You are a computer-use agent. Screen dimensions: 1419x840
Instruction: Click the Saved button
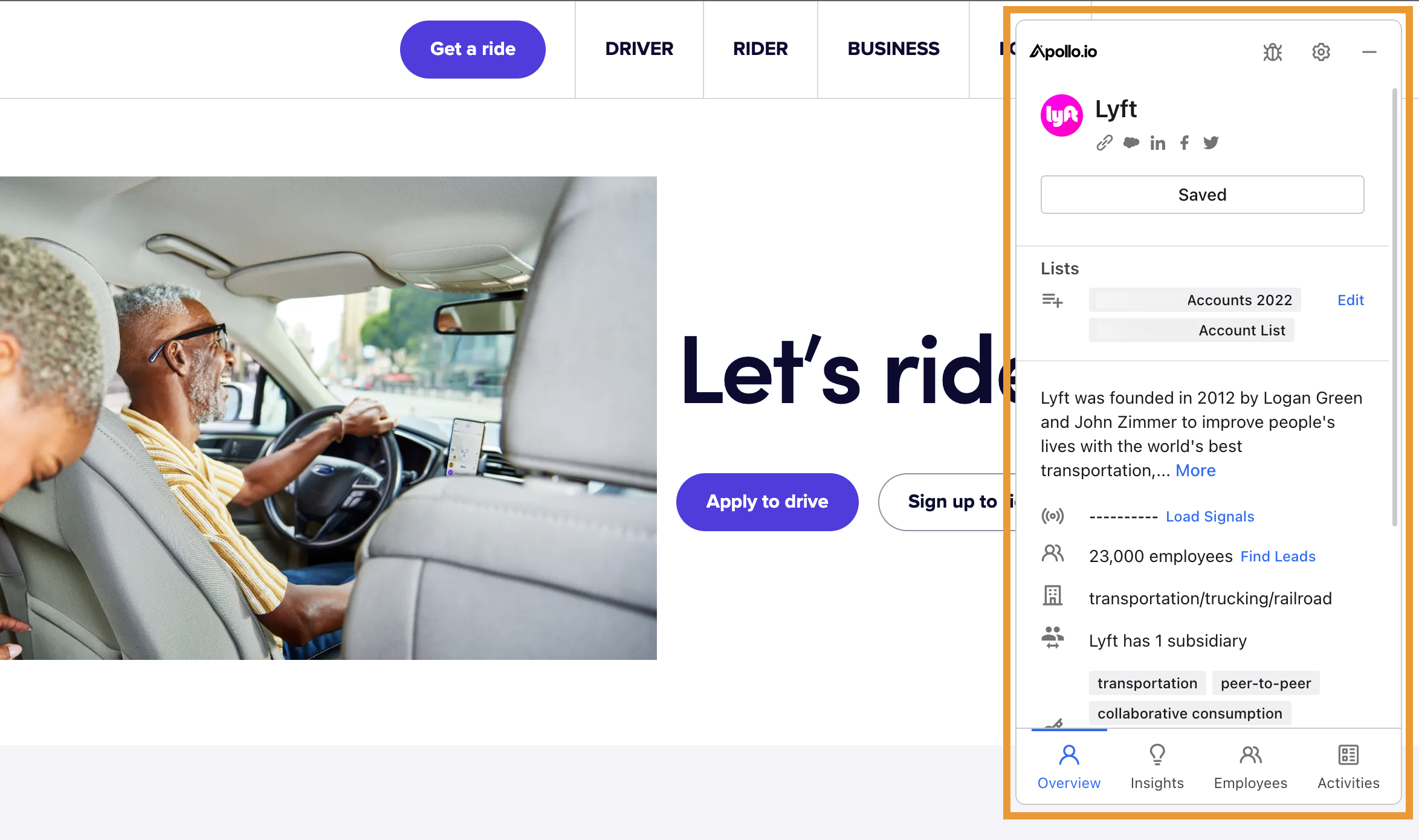click(1202, 195)
